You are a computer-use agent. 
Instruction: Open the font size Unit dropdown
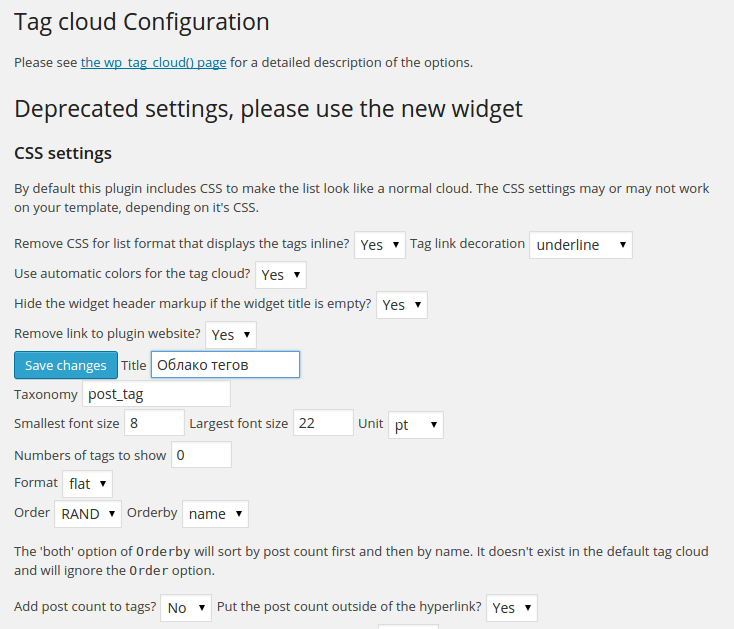[415, 424]
